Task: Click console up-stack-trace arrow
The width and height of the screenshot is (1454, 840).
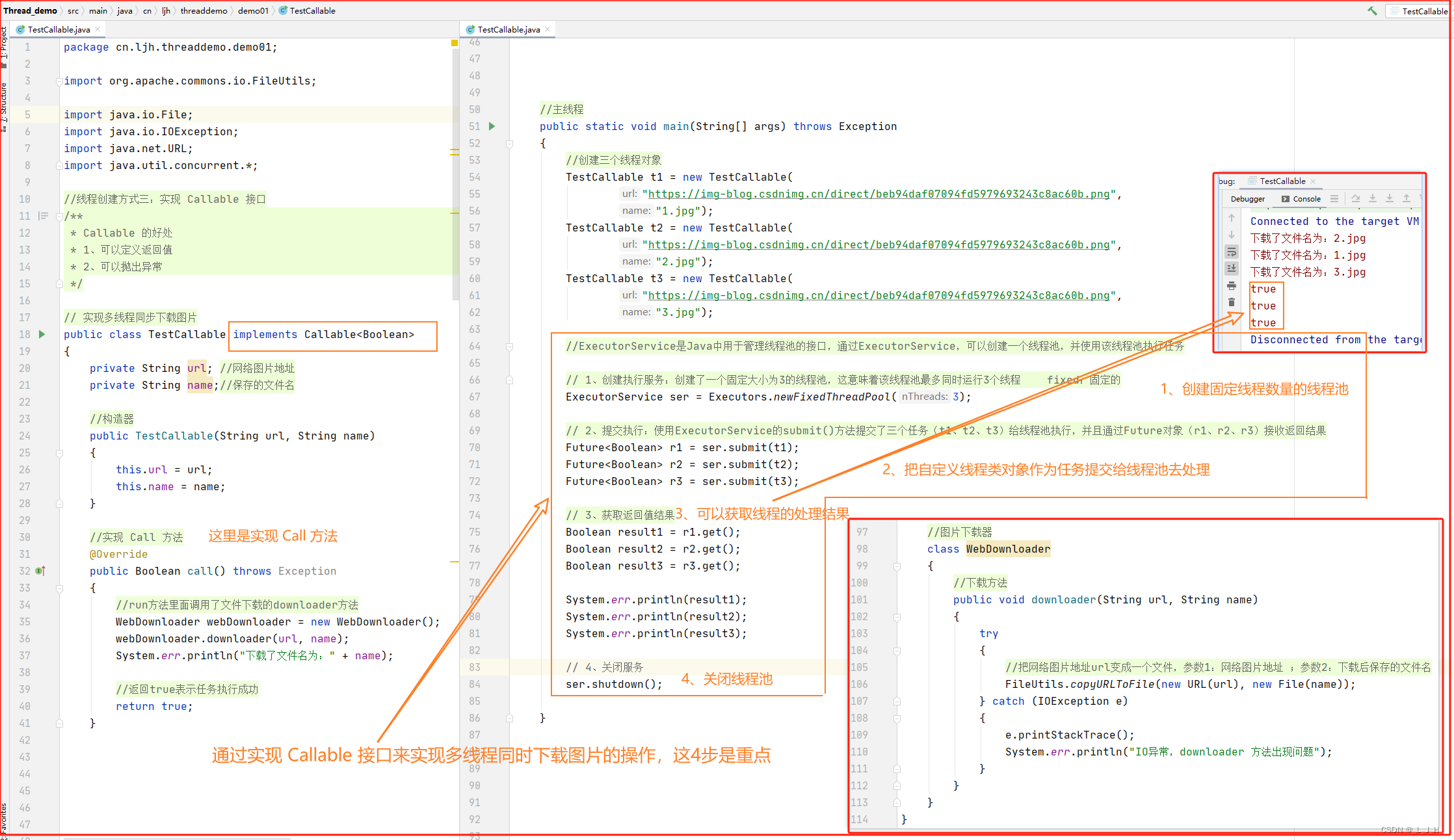Action: click(x=1232, y=218)
